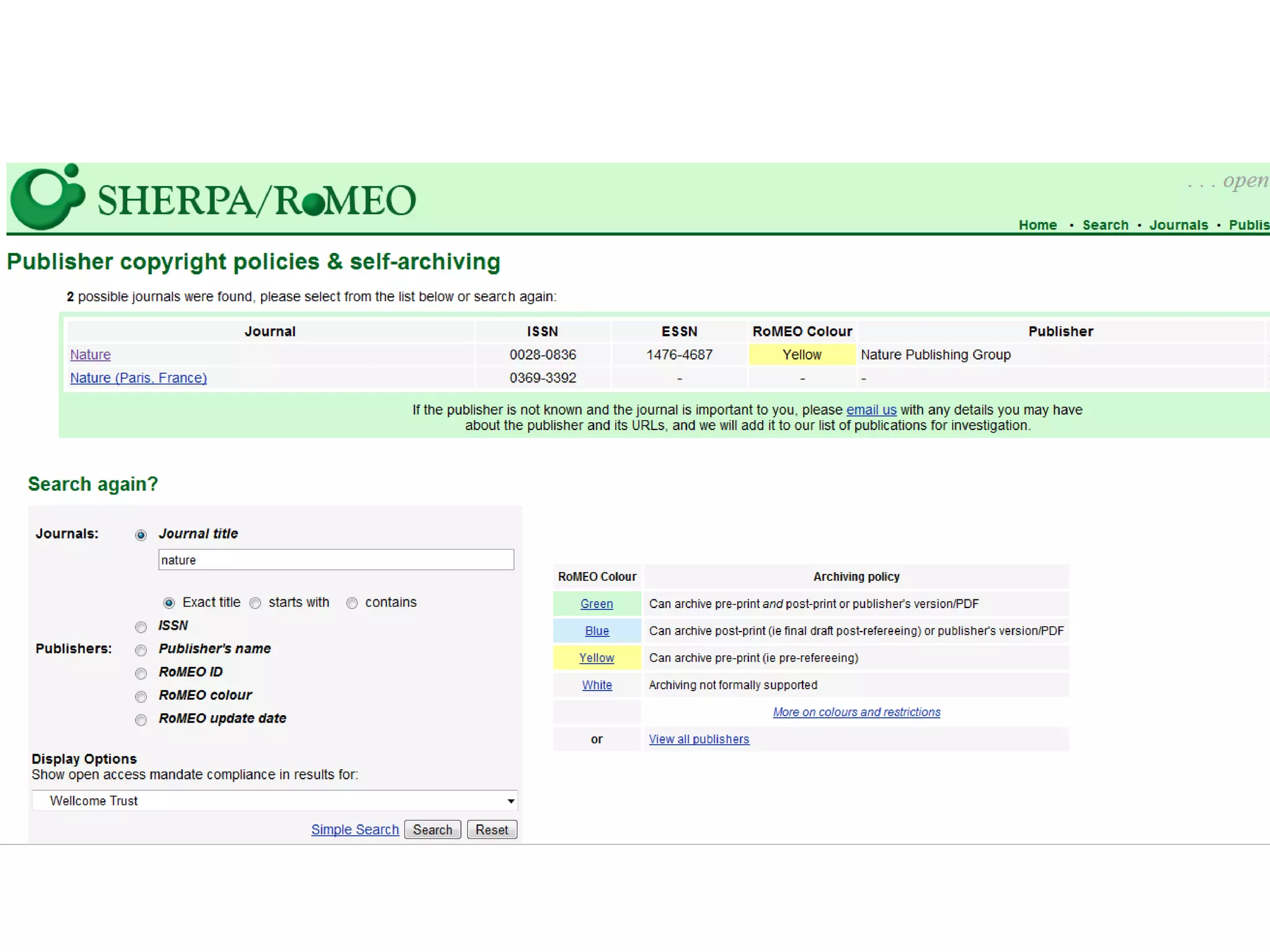This screenshot has height=952, width=1270.
Task: Open the Nature journal link
Action: 91,355
